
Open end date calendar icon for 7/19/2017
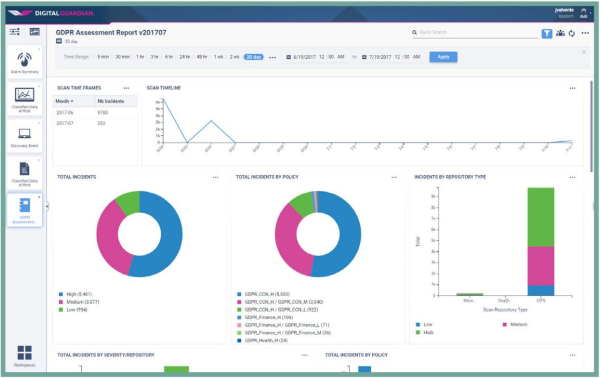click(x=364, y=57)
